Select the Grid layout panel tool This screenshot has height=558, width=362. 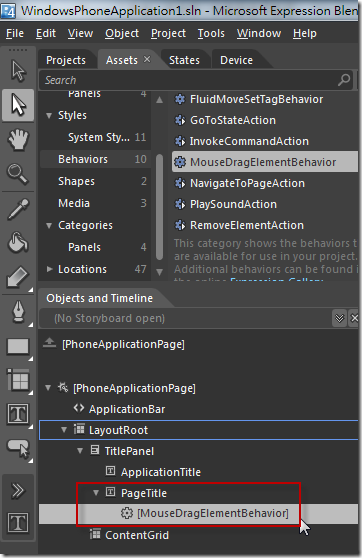coord(18,380)
